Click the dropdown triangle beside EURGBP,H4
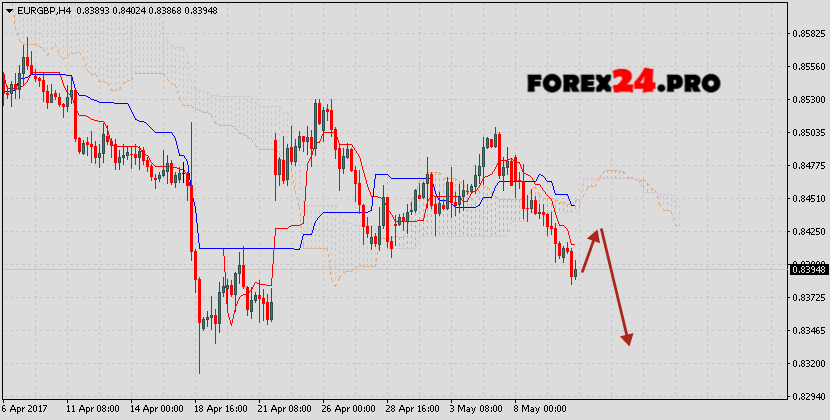830x420 pixels. click(x=9, y=9)
